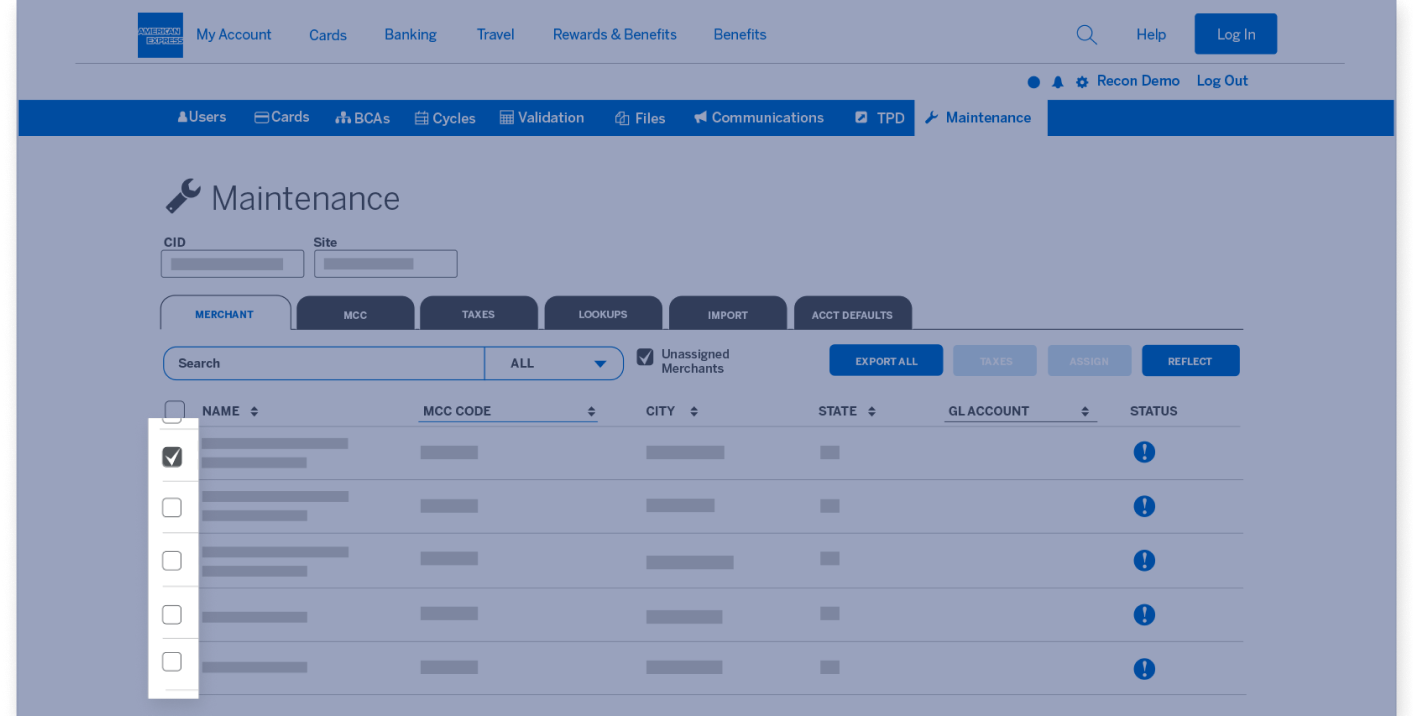Screen dimensions: 1413x716
Task: Open the ALL filter dropdown
Action: [554, 363]
